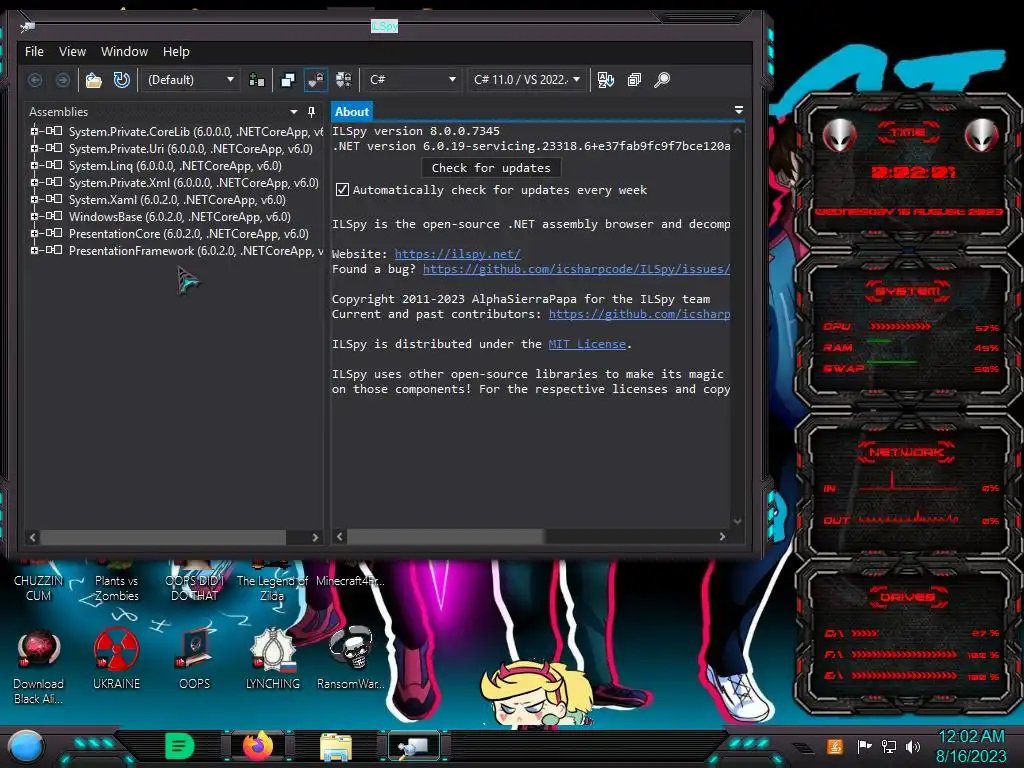This screenshot has width=1024, height=768.
Task: Click the Plants vs Zombies desktop label
Action: pyautogui.click(x=116, y=588)
